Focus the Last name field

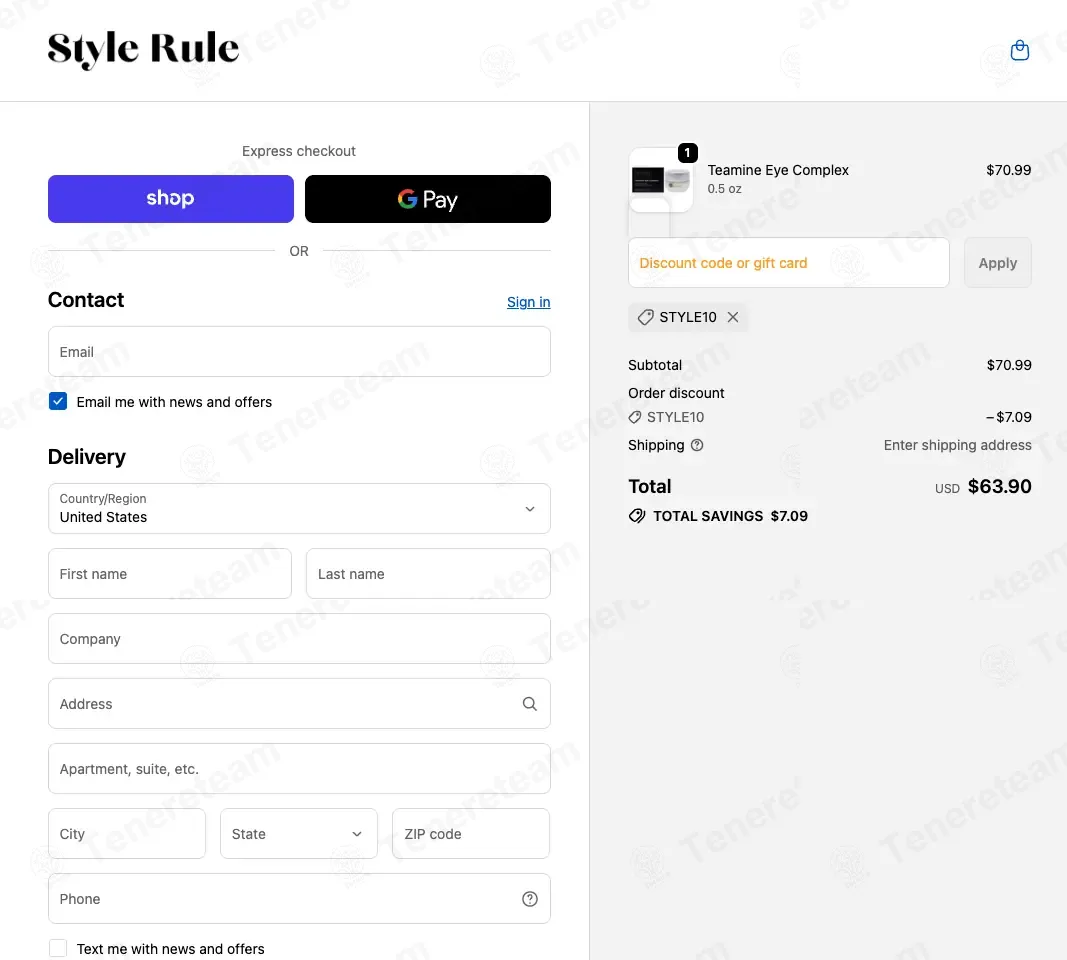tap(428, 574)
